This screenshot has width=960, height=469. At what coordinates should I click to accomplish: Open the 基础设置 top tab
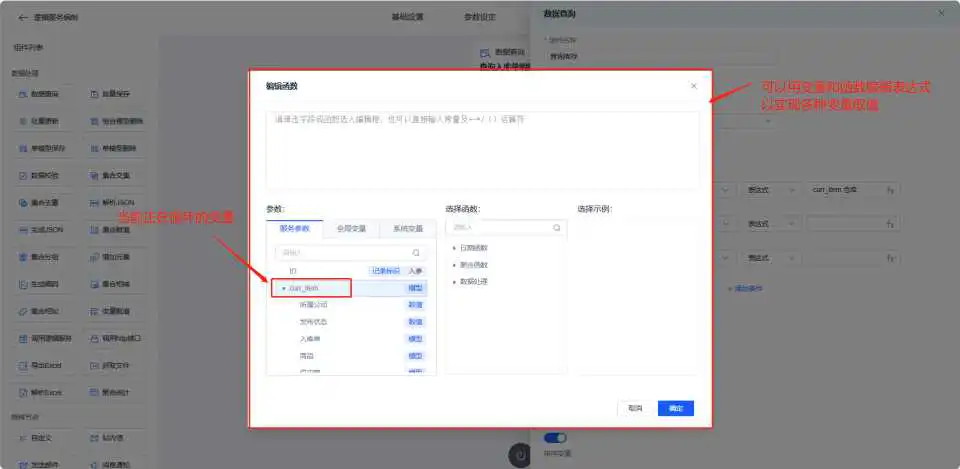point(407,17)
